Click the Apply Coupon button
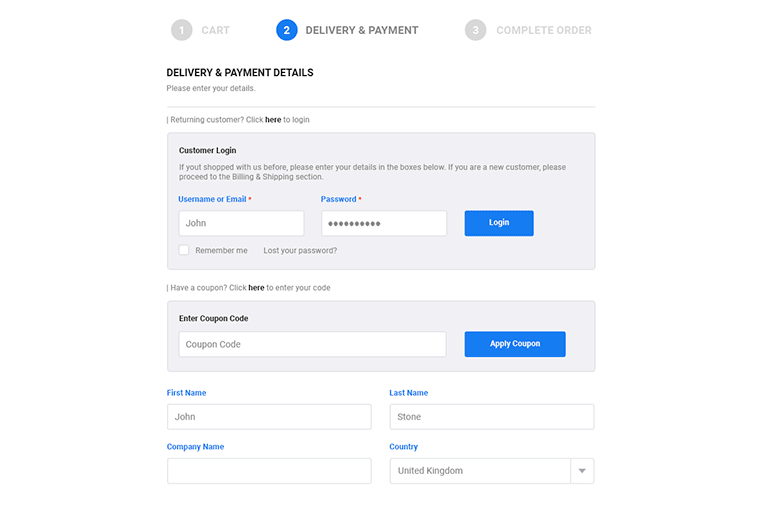 click(515, 344)
